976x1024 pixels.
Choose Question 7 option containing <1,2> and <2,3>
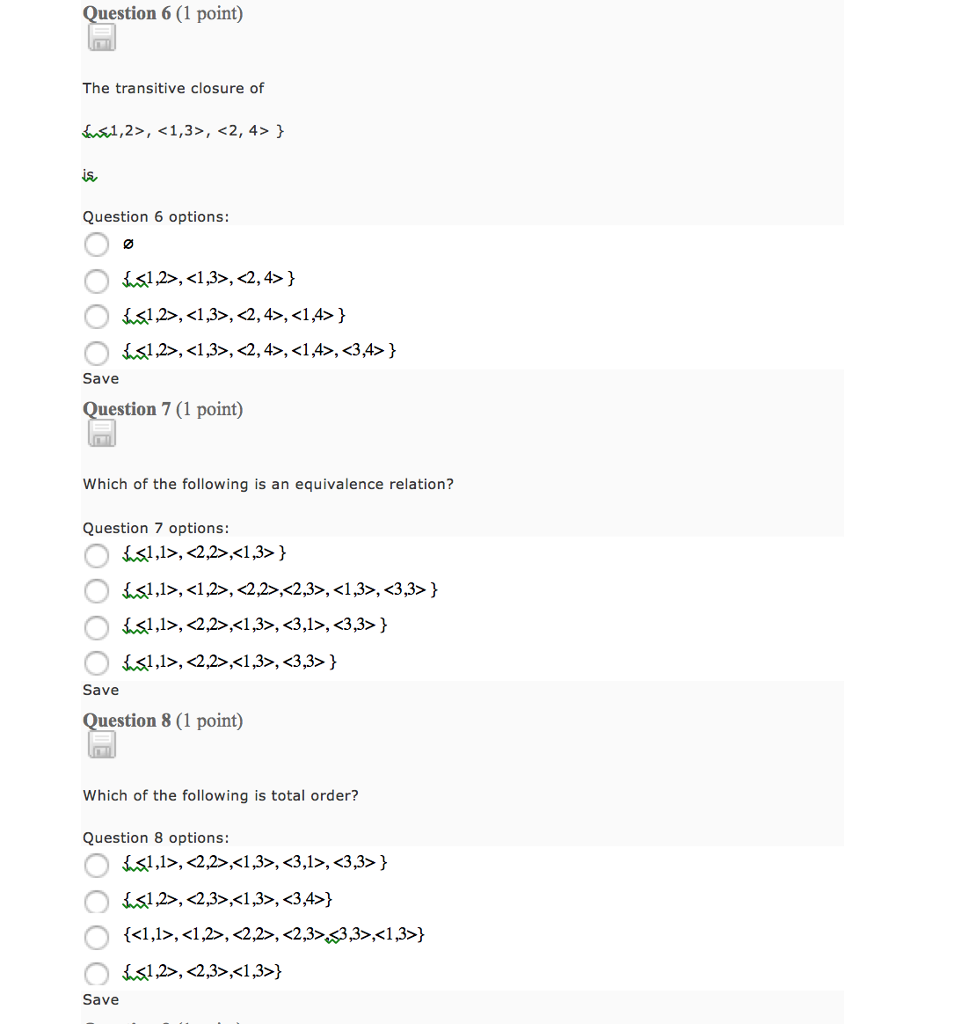point(97,591)
